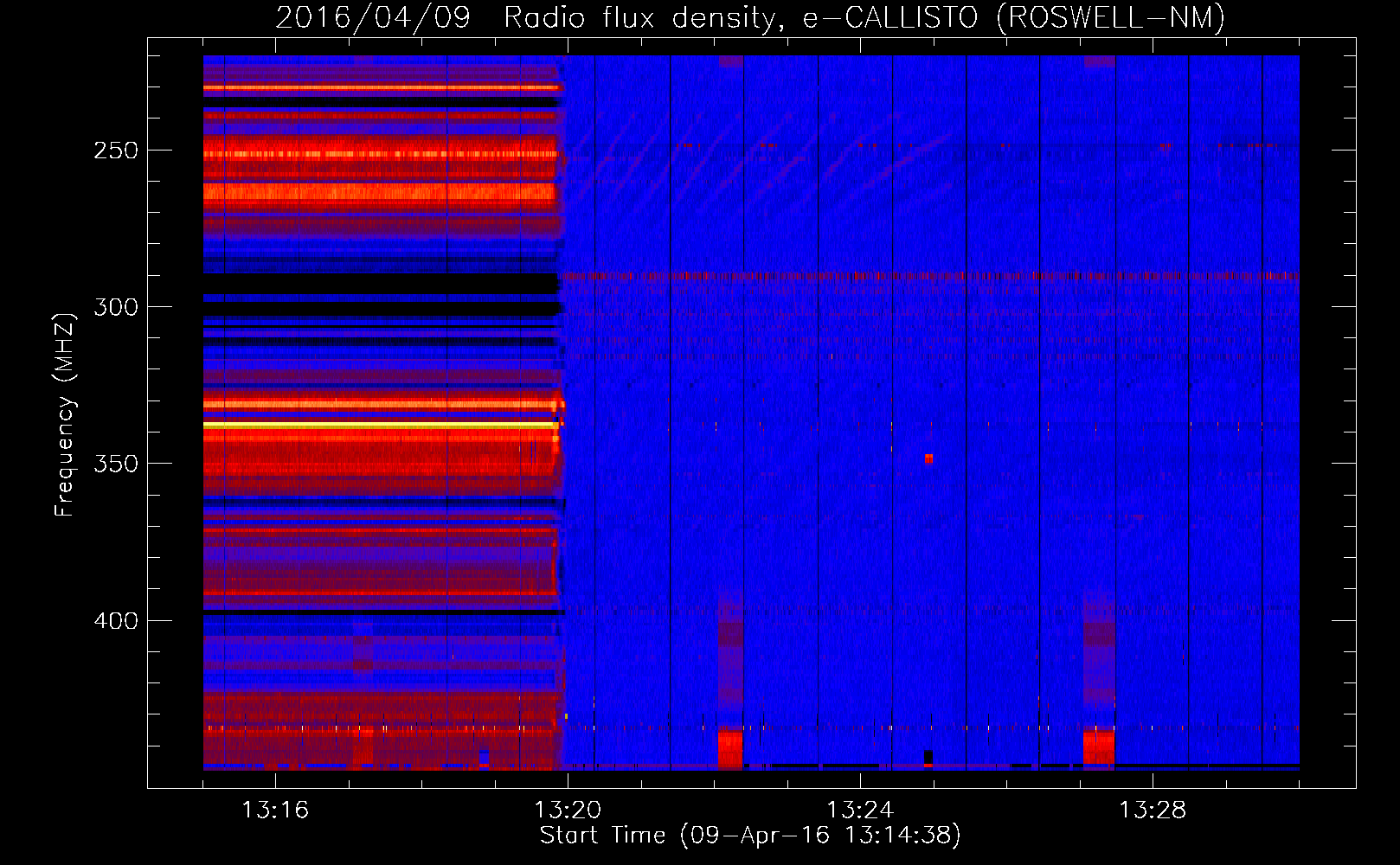Click the 13:24 time tick label

tap(860, 811)
